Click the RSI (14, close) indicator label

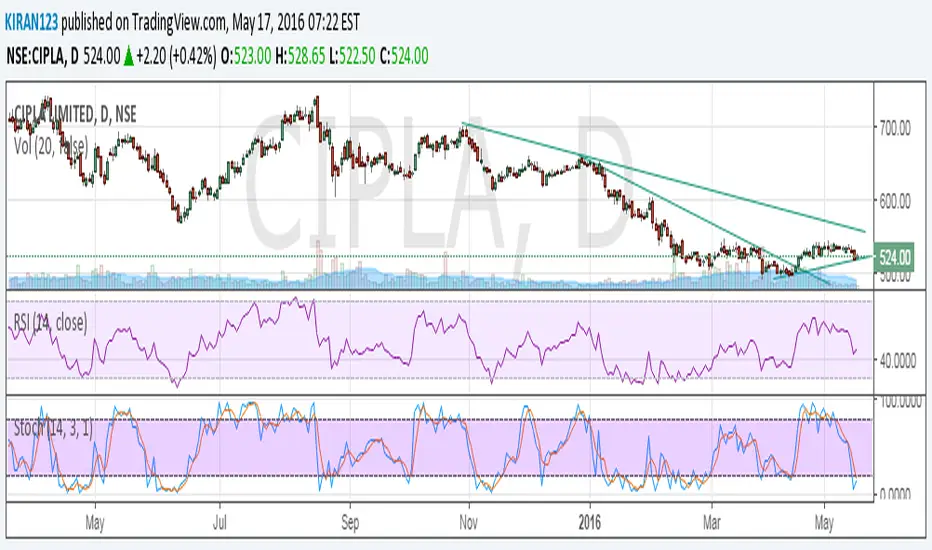[51, 323]
